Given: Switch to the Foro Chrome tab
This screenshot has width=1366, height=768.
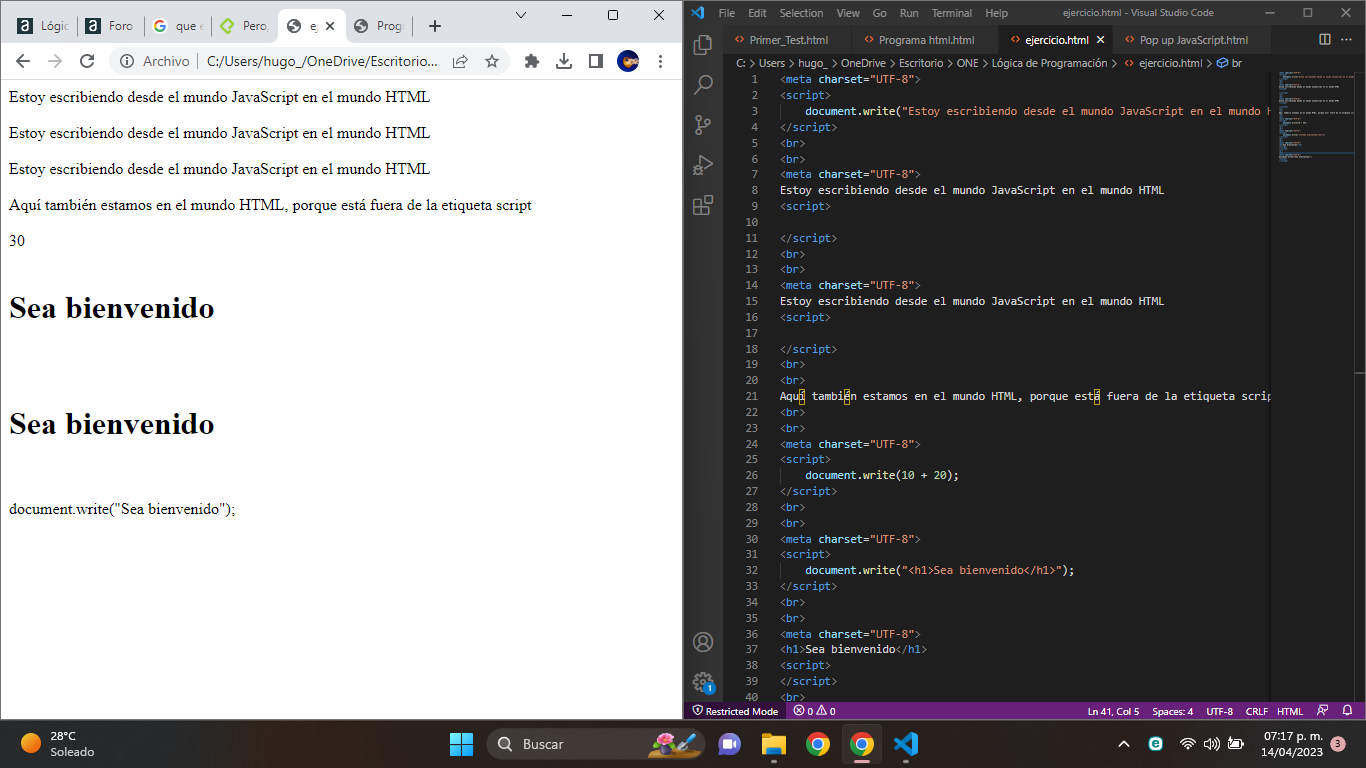Looking at the screenshot, I should pos(109,26).
